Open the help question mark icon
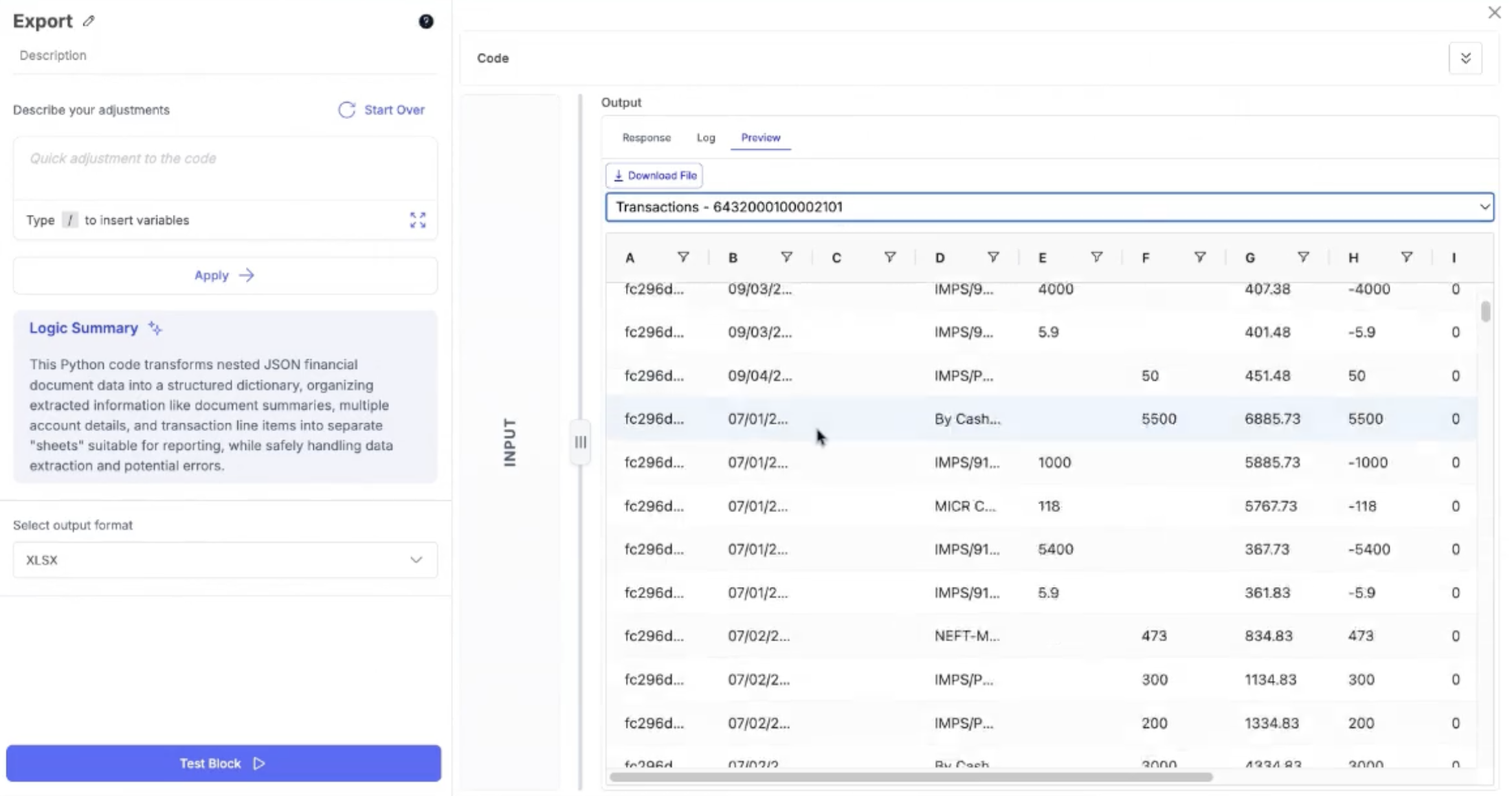 (426, 21)
